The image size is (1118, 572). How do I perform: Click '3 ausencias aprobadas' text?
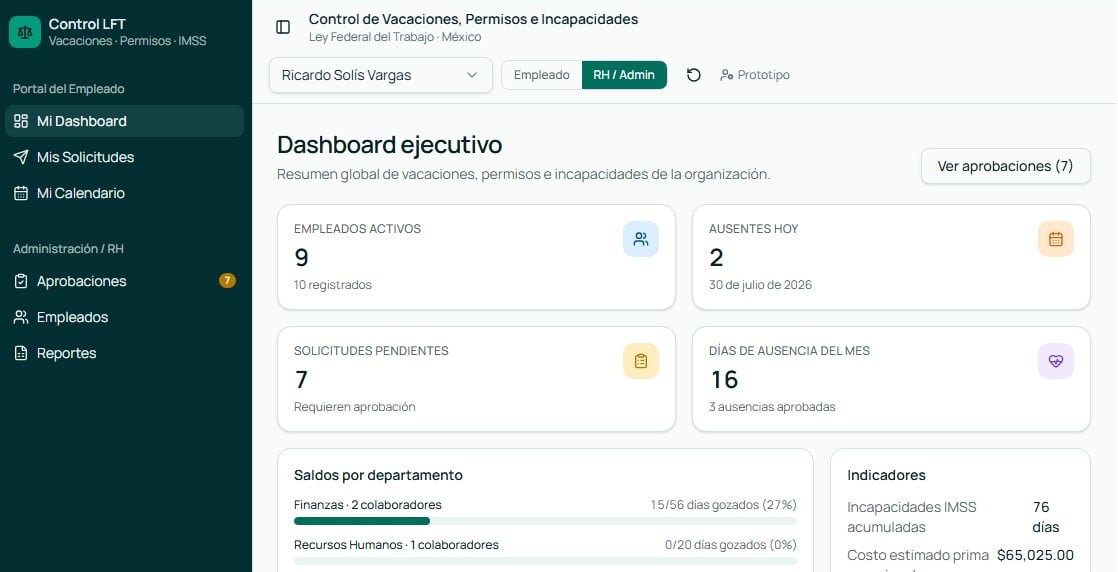772,407
